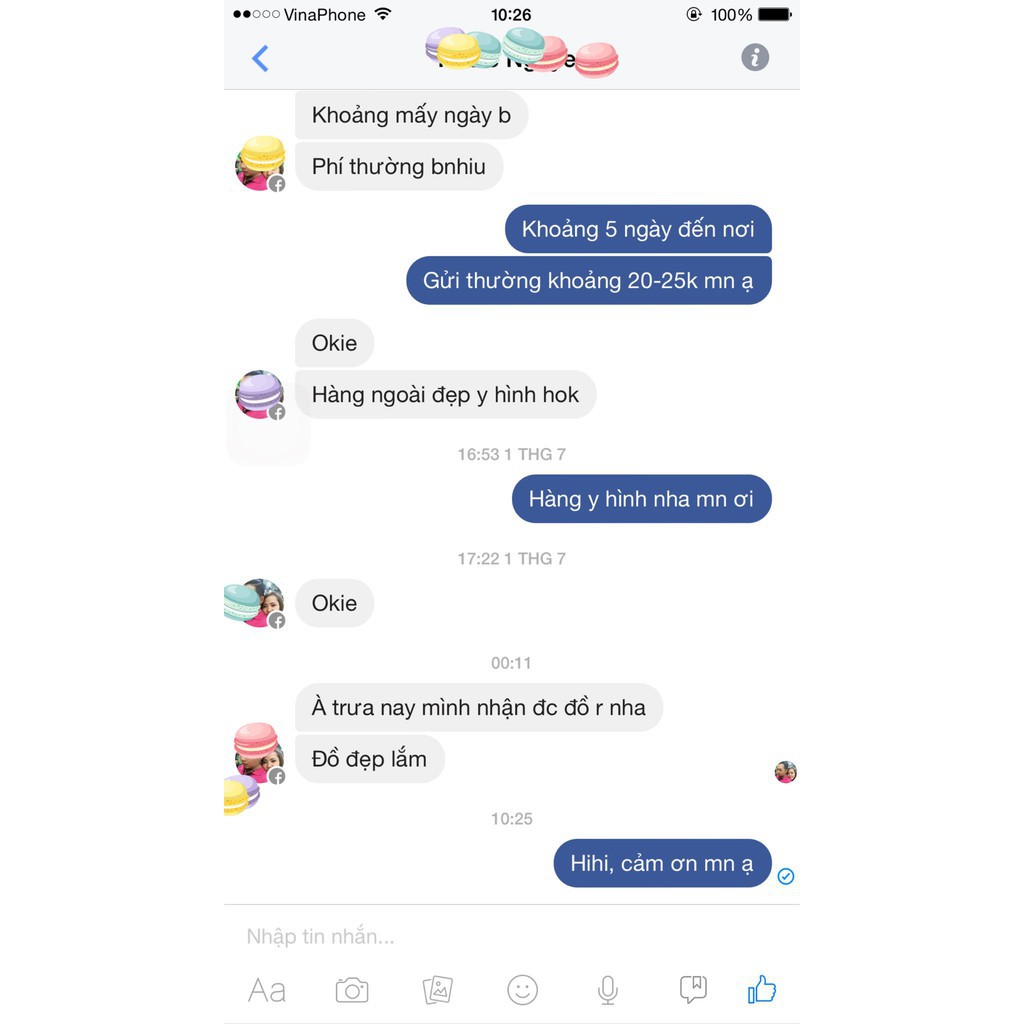Select message 'Hàng y hình nha mn ơi'
Image resolution: width=1024 pixels, height=1024 pixels.
[641, 499]
